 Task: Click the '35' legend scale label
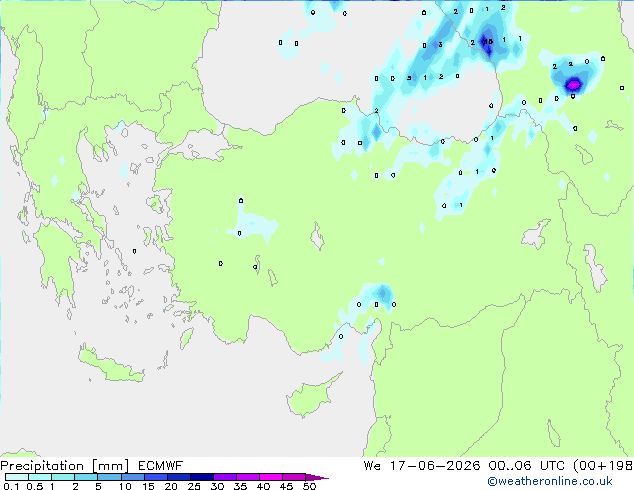pos(240,486)
